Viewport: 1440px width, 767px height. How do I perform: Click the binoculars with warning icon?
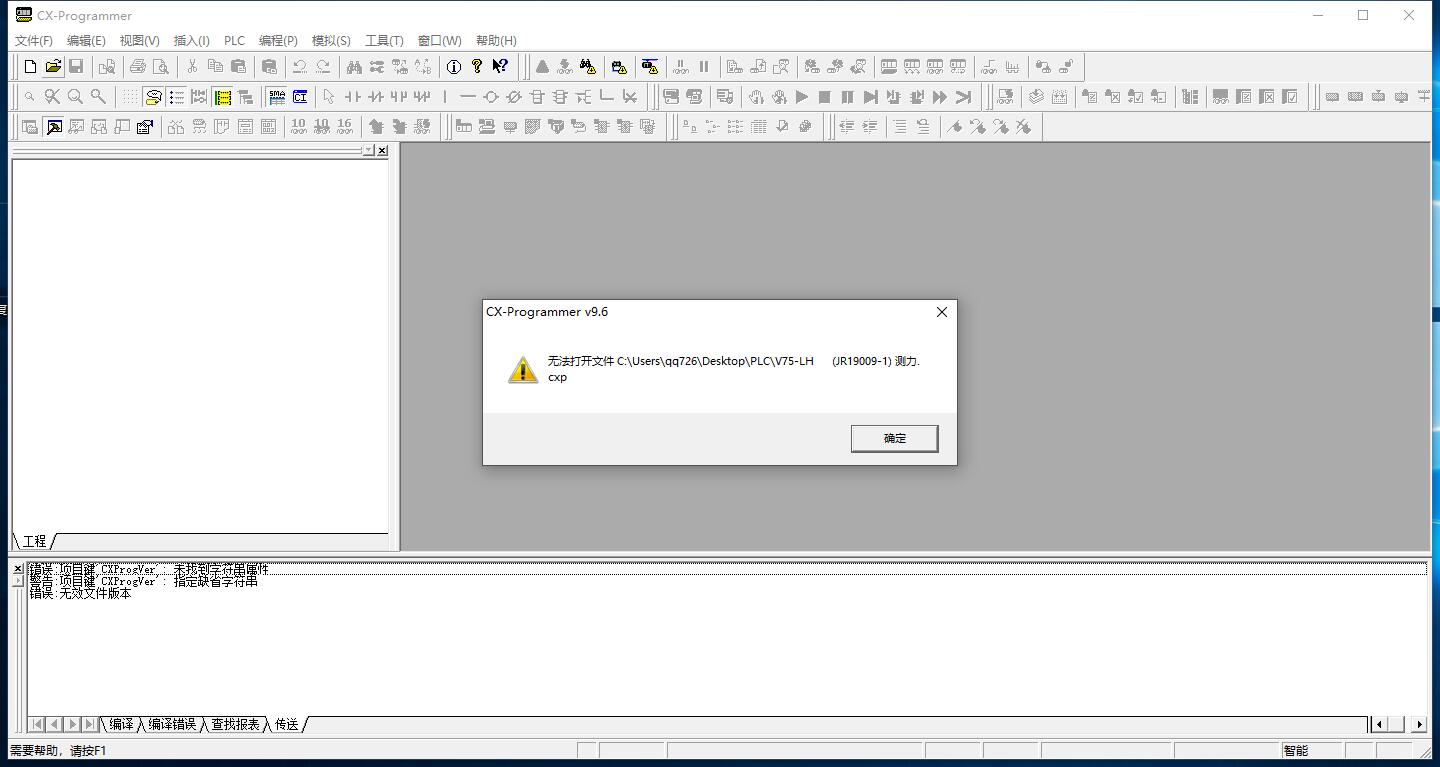click(588, 67)
